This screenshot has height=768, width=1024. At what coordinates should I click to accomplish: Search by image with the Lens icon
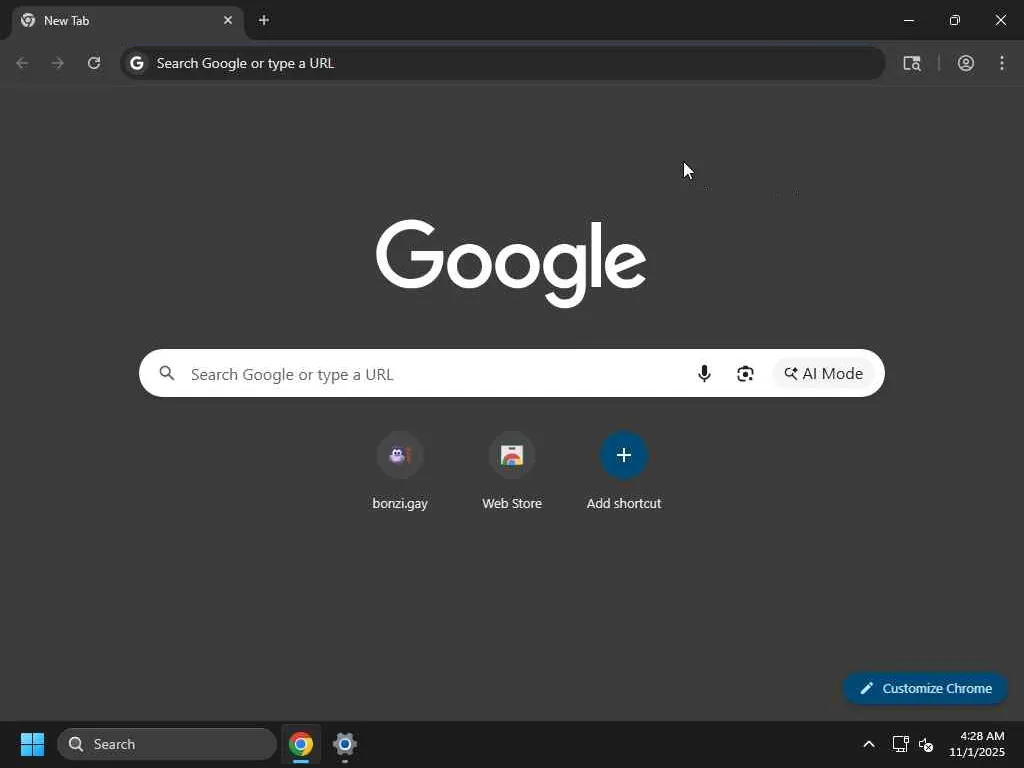point(745,373)
